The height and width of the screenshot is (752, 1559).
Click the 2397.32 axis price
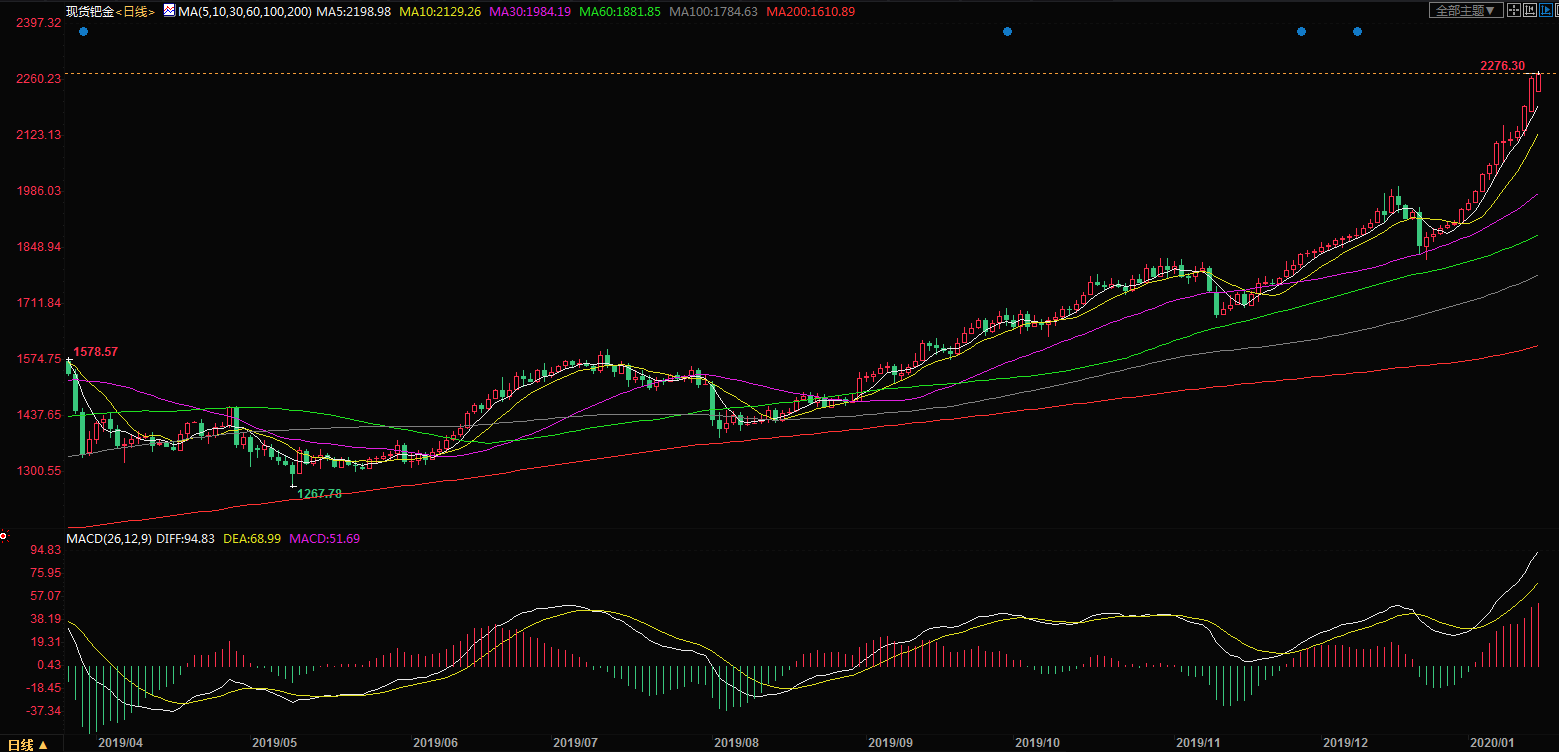pyautogui.click(x=40, y=23)
